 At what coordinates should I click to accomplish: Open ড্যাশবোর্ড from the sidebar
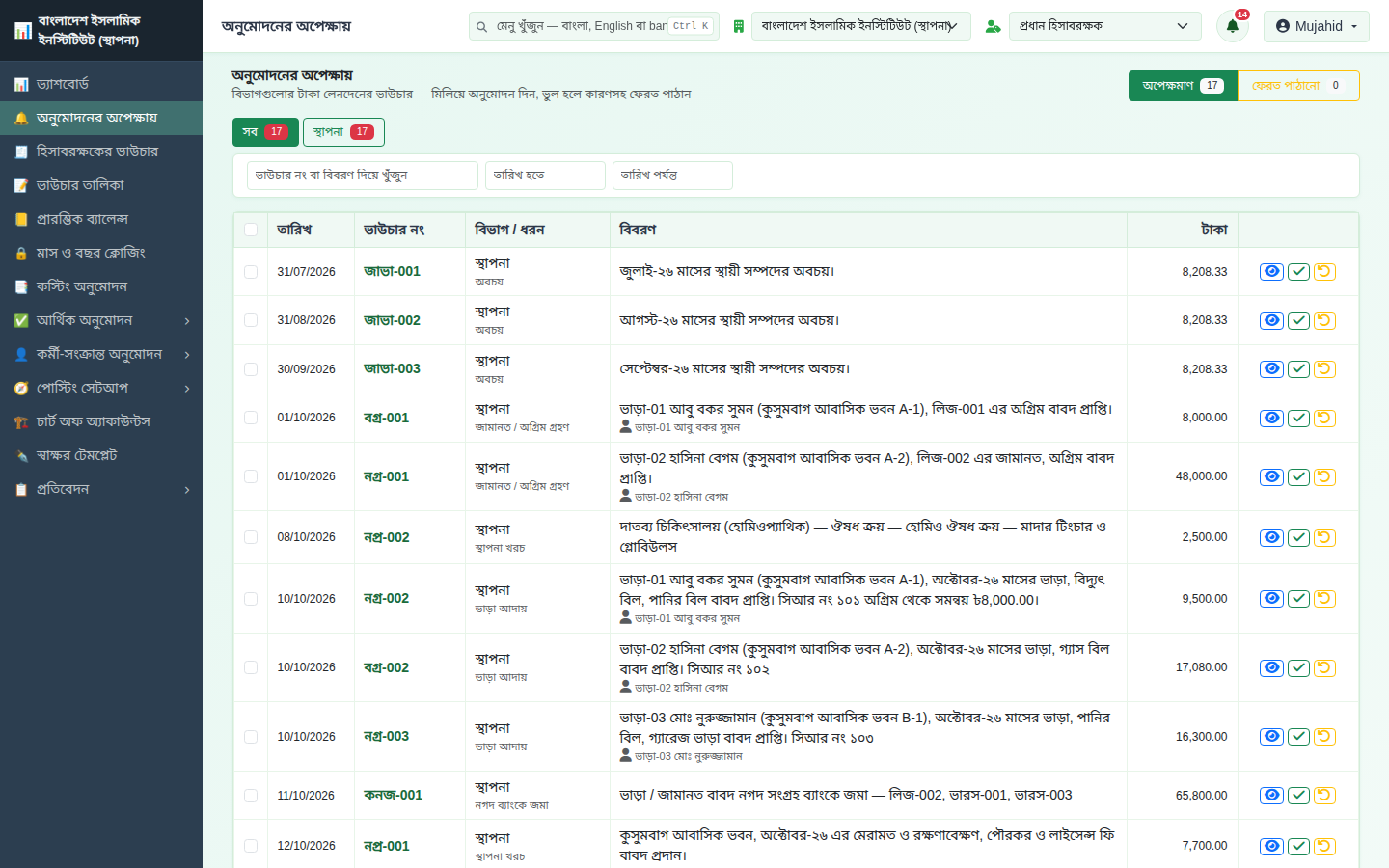click(x=101, y=84)
